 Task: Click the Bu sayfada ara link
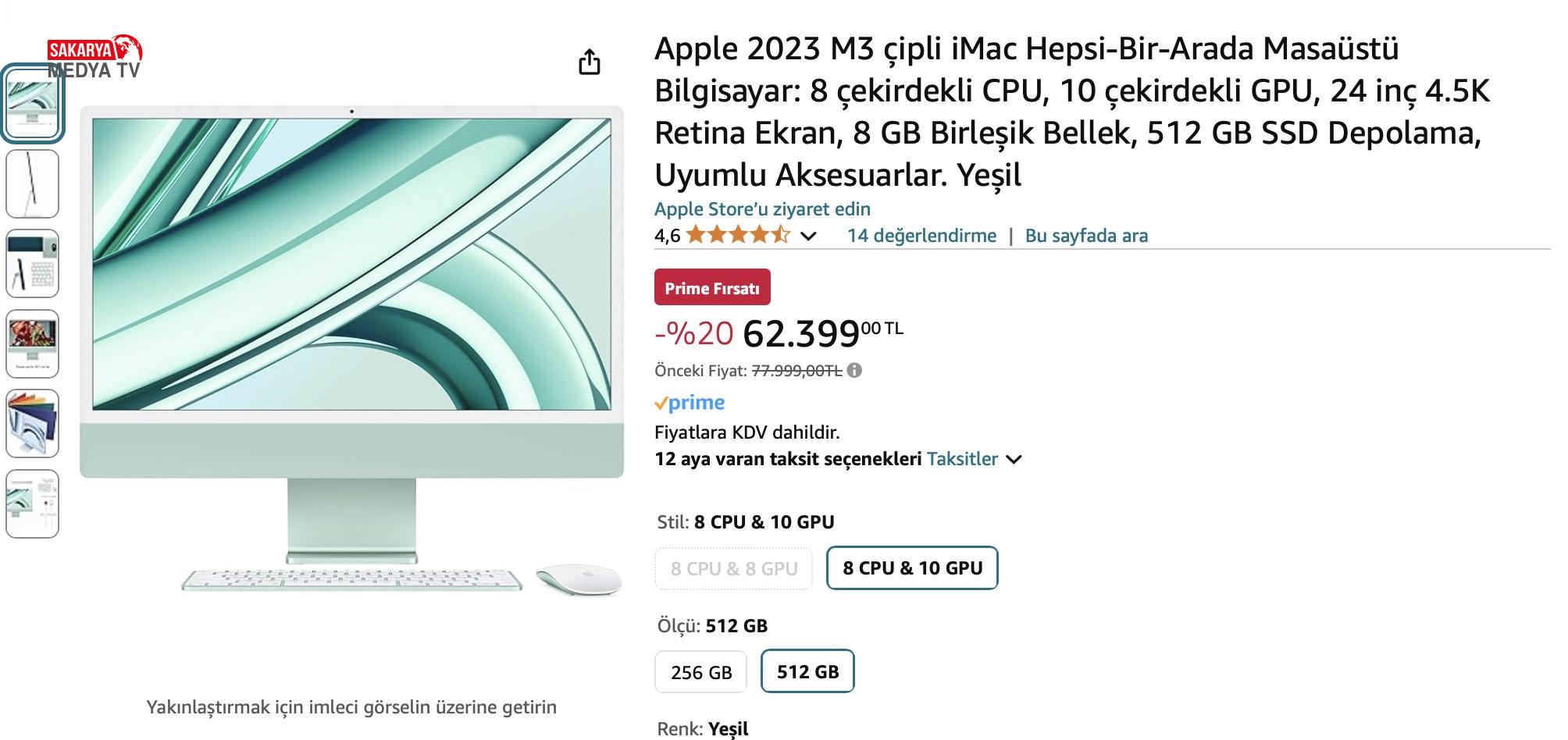tap(1086, 236)
